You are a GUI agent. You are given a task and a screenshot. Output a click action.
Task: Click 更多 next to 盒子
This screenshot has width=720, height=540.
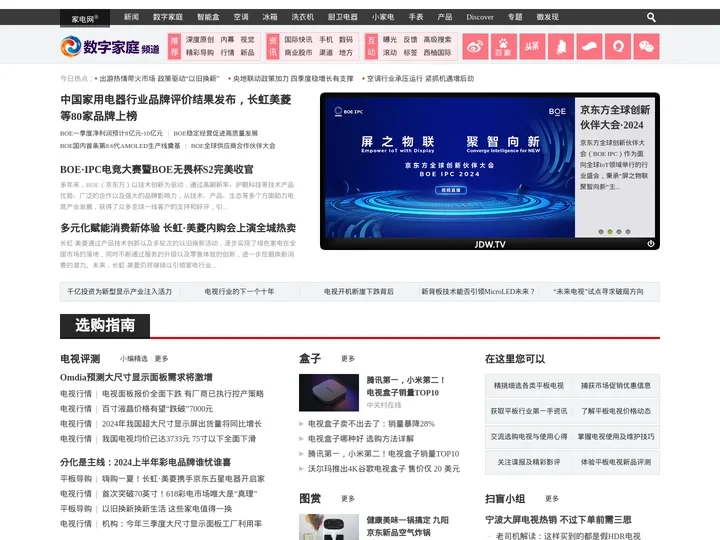tap(348, 359)
